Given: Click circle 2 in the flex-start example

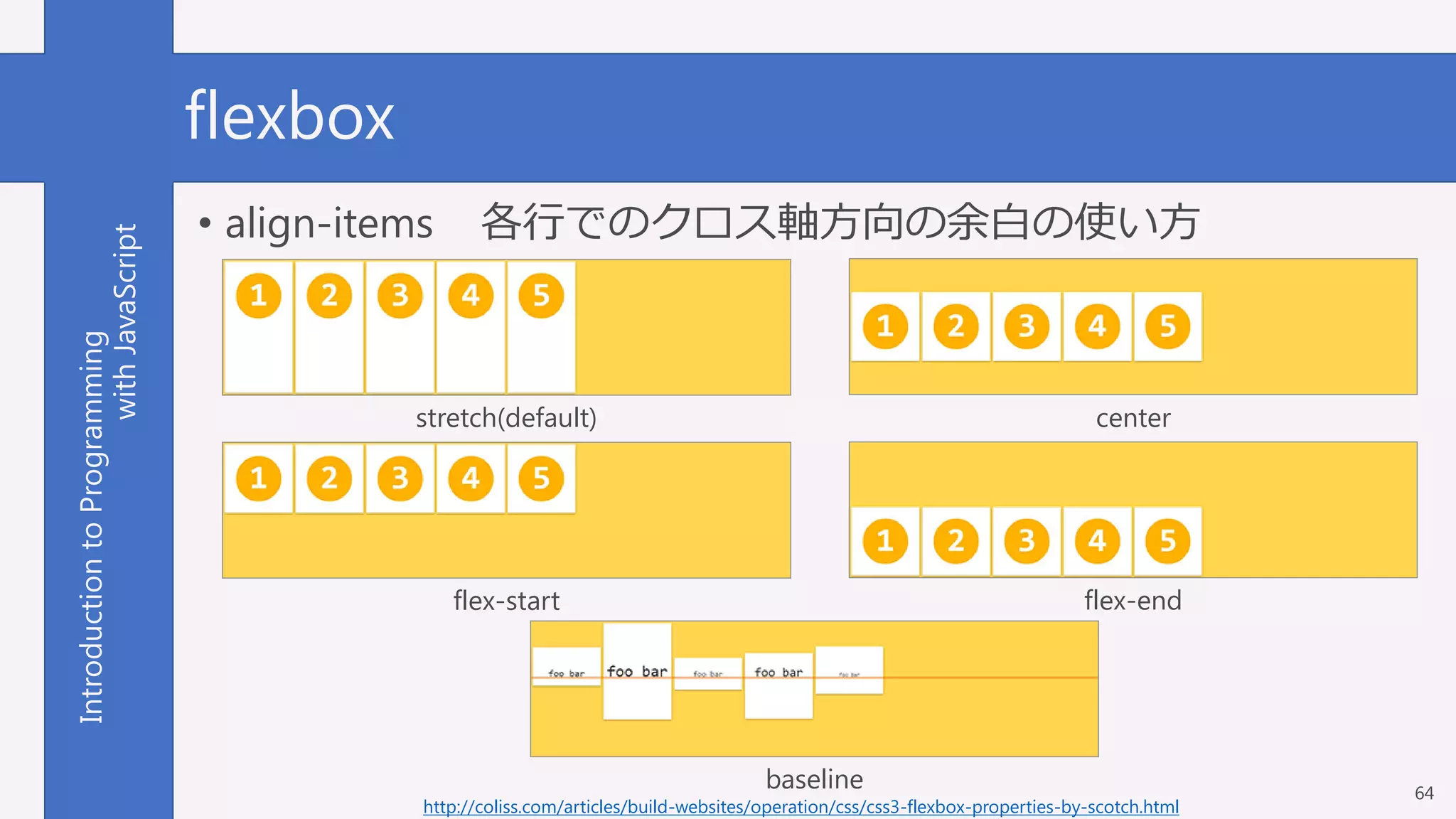Looking at the screenshot, I should click(x=329, y=478).
